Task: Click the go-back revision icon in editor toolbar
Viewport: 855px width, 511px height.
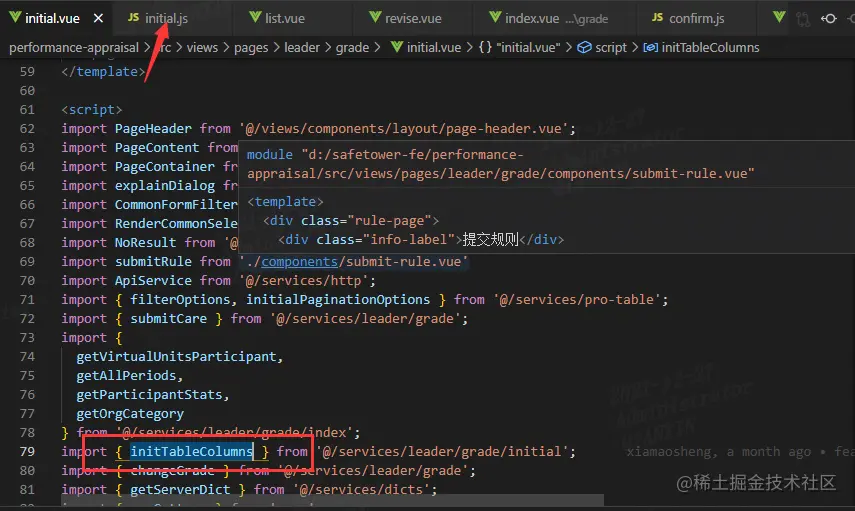Action: click(x=829, y=19)
